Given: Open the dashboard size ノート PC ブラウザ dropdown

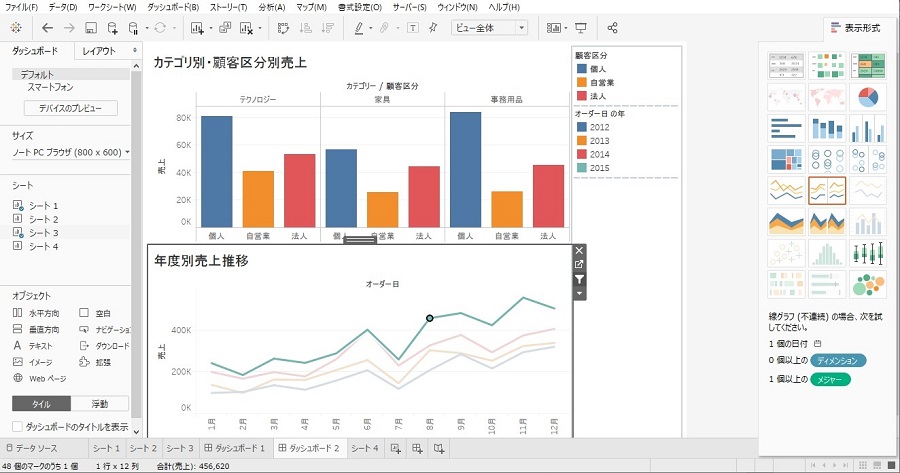Looking at the screenshot, I should tap(70, 152).
